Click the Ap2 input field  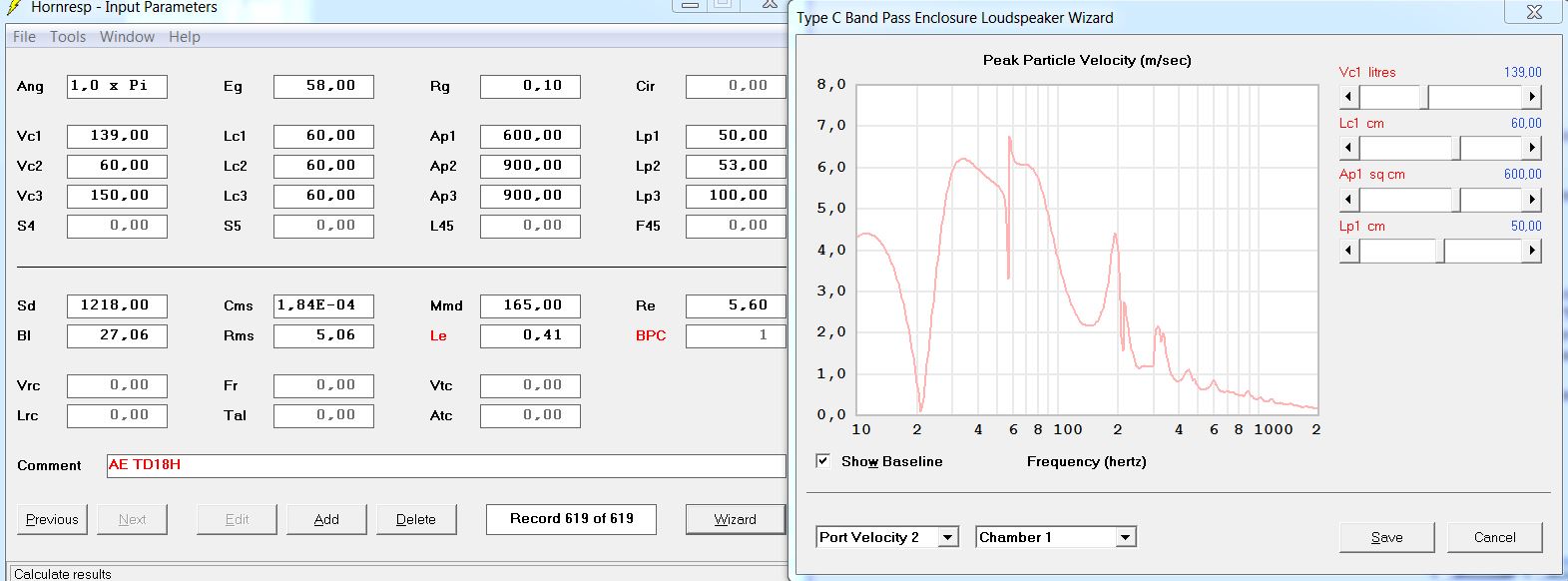[x=530, y=167]
